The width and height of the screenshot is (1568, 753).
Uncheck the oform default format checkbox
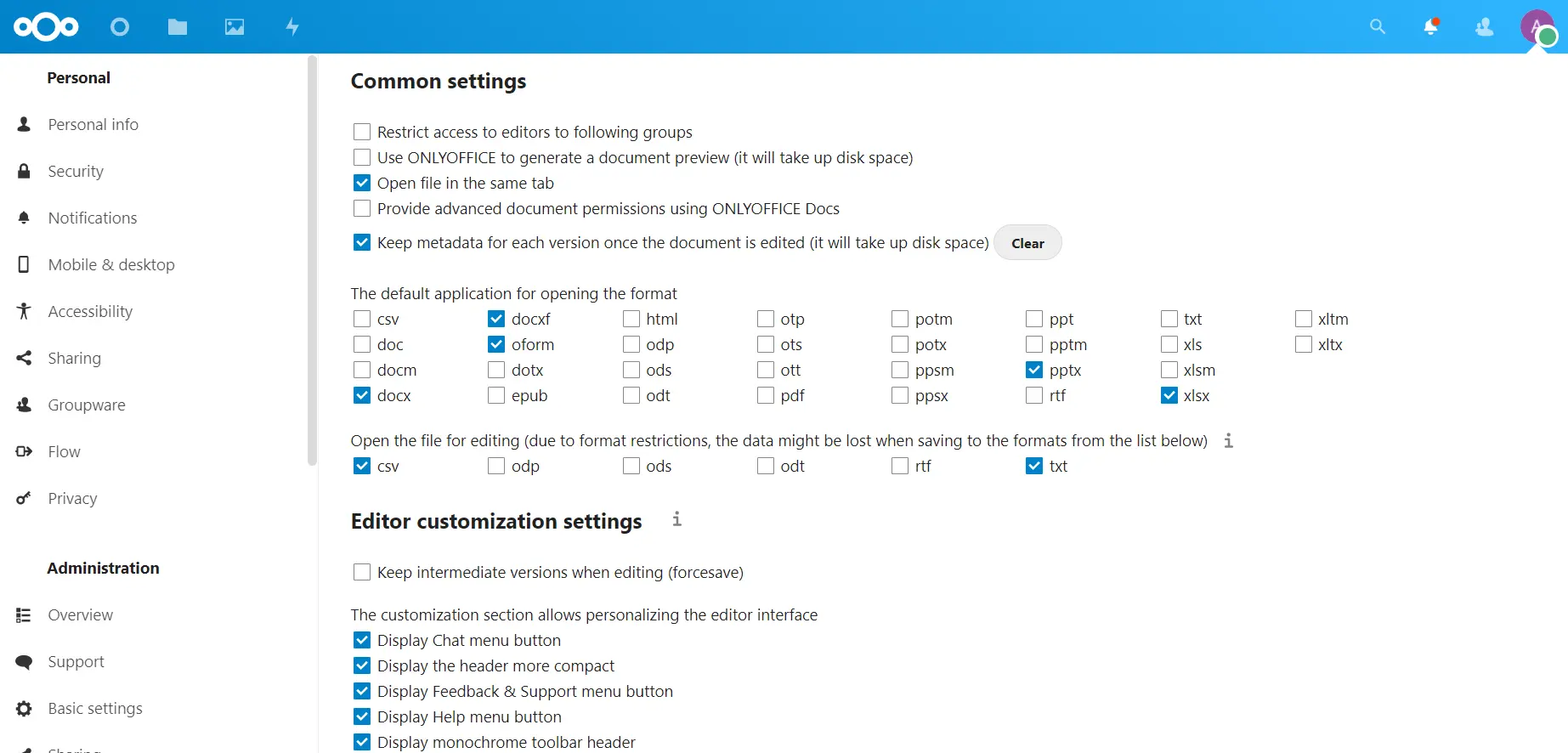(x=496, y=344)
